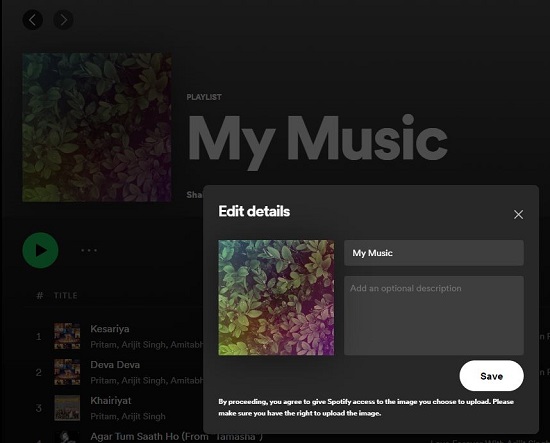Select the song Khairiyat
This screenshot has height=443, width=550.
(x=111, y=401)
